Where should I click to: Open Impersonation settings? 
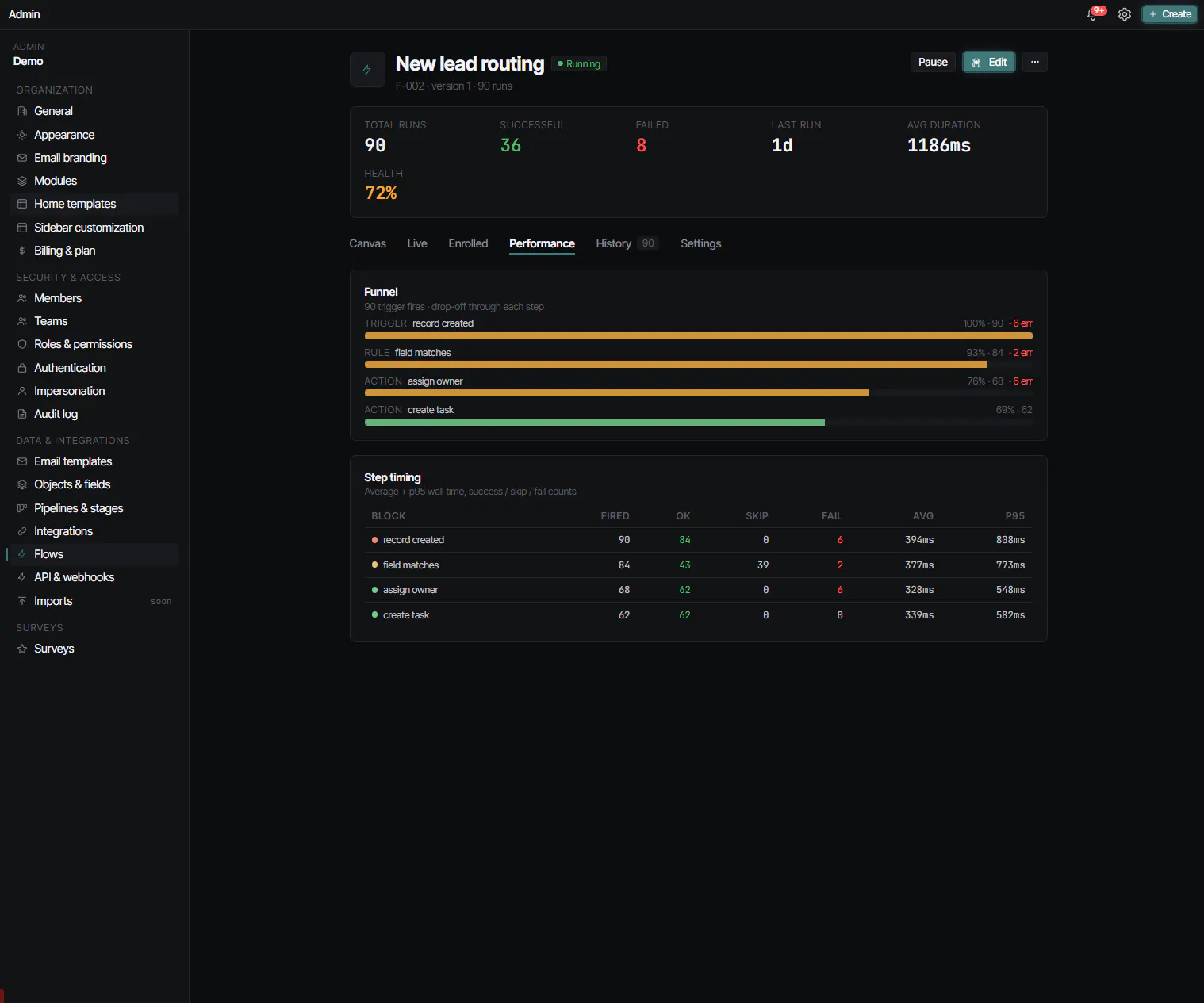pos(94,391)
